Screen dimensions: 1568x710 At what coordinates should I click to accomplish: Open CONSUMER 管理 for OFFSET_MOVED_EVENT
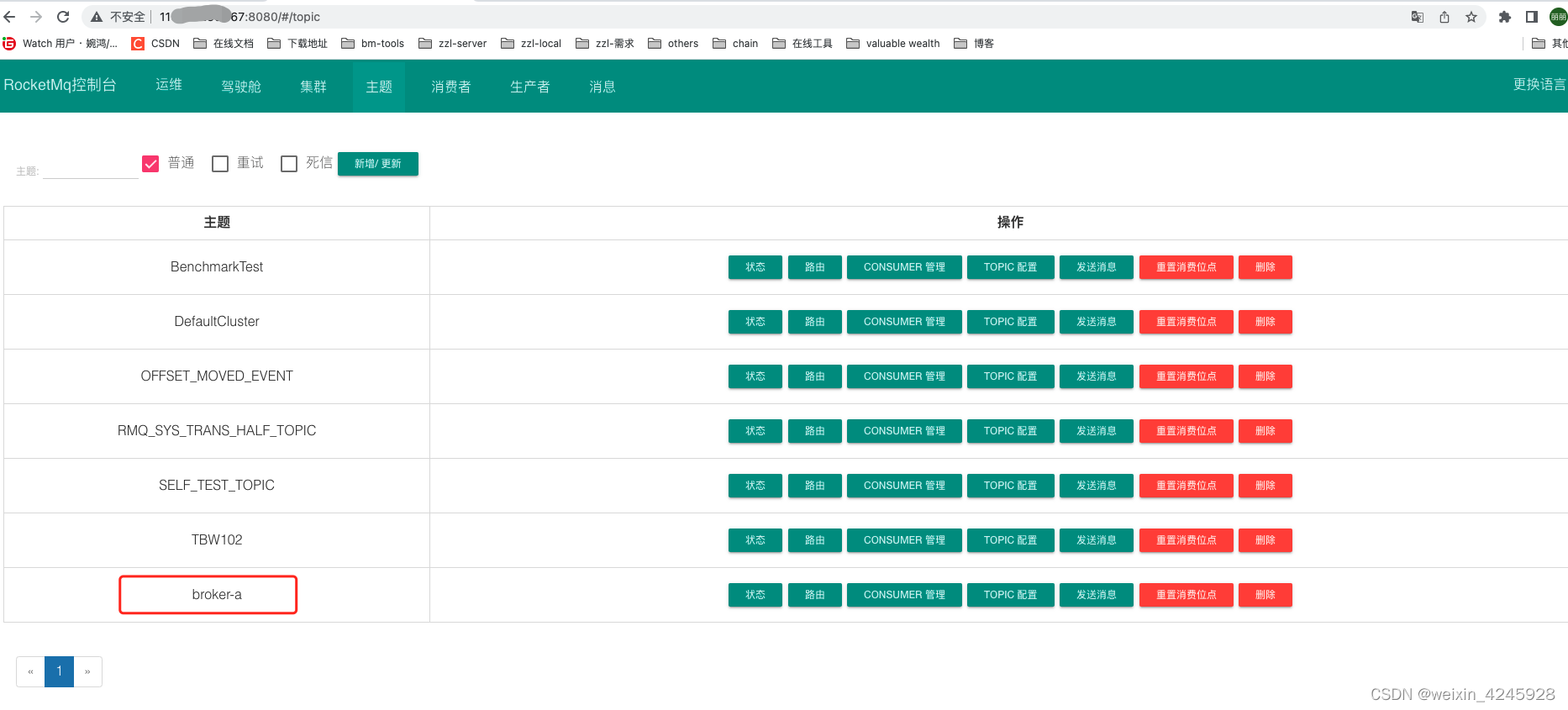click(x=904, y=376)
